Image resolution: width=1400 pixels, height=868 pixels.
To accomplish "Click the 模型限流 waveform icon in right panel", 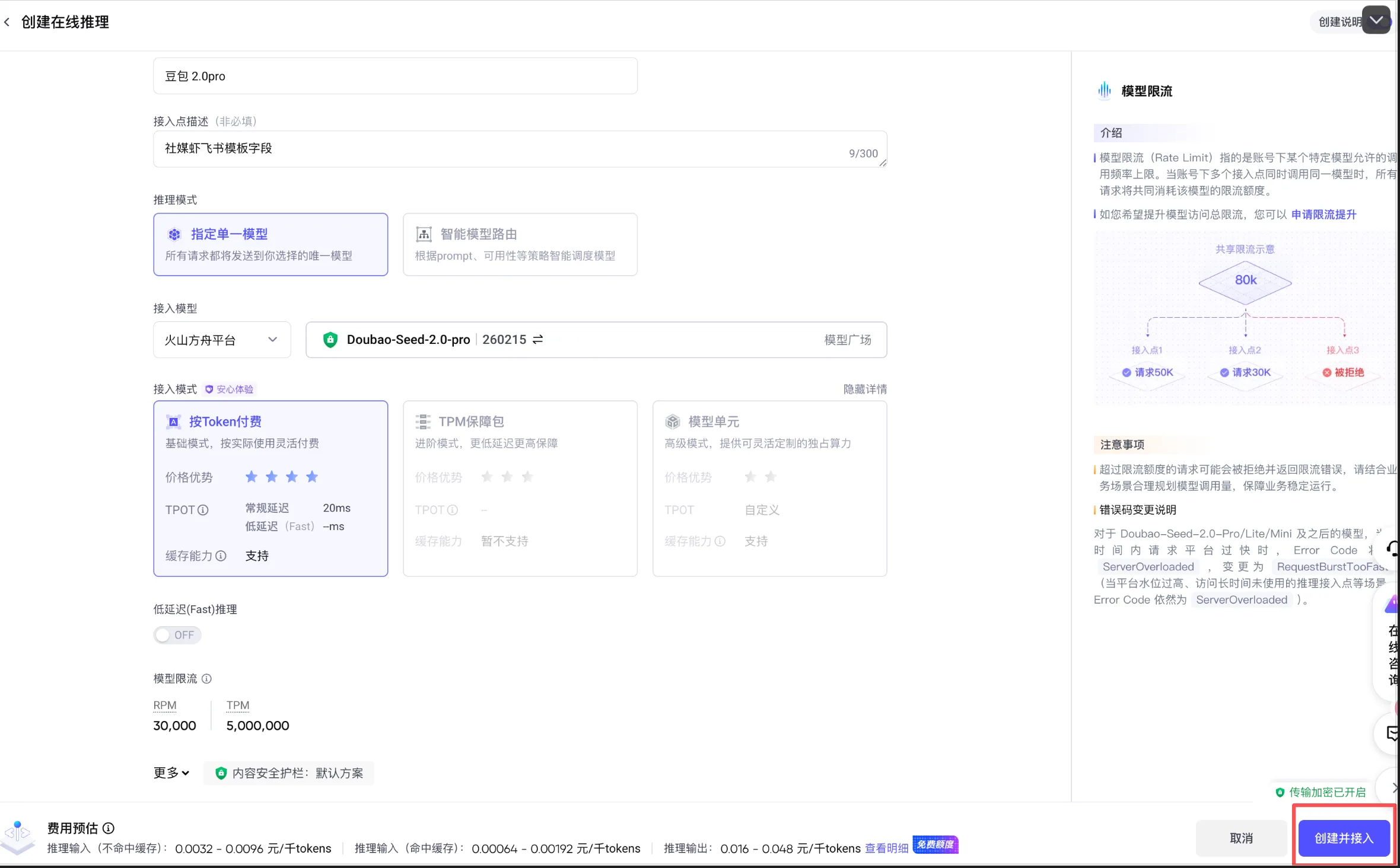I will [1104, 91].
